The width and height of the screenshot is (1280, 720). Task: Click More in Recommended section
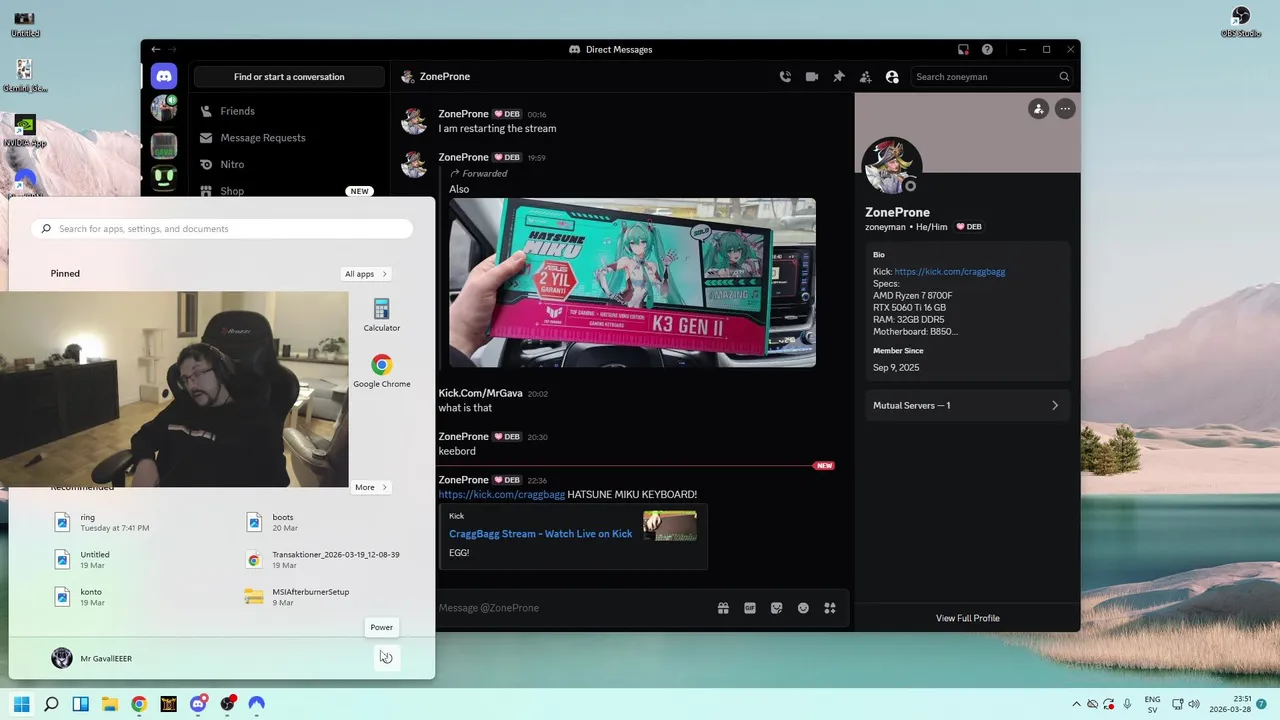[371, 488]
